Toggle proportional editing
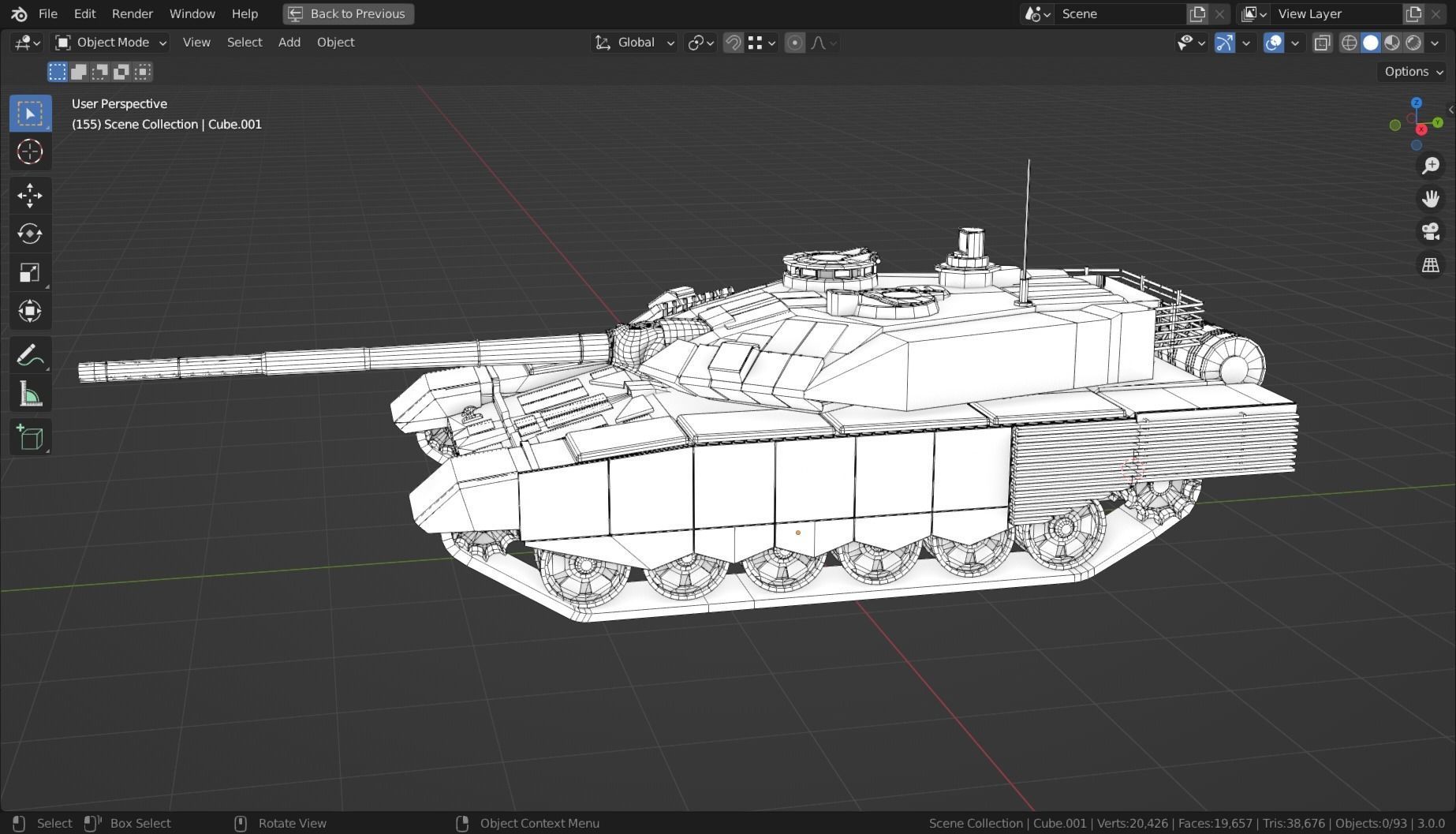 (x=795, y=43)
